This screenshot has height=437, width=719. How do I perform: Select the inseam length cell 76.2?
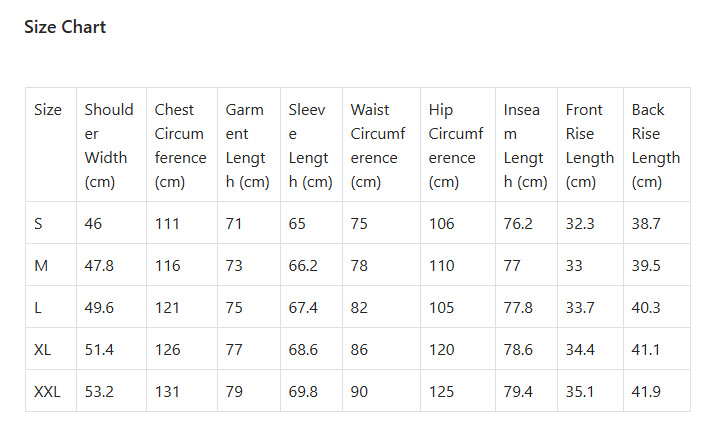(x=518, y=224)
